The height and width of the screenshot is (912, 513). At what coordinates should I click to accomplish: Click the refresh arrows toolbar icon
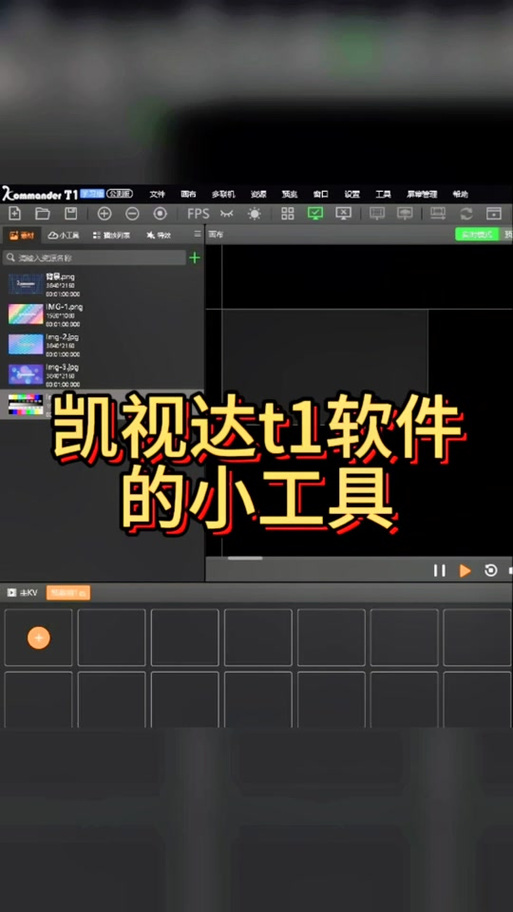coord(466,213)
